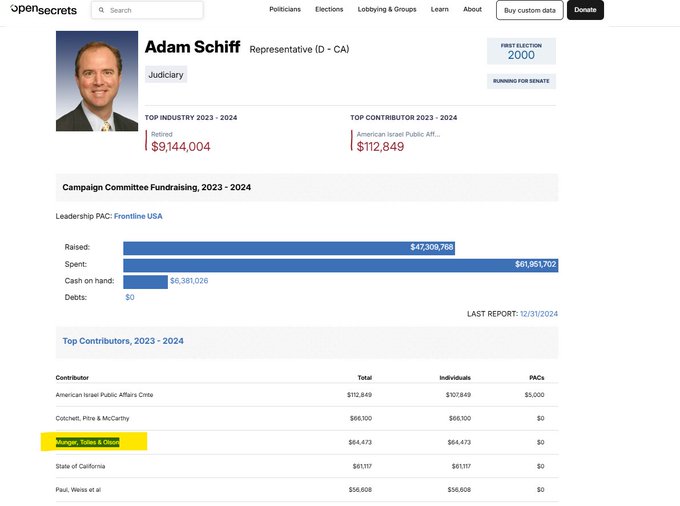This screenshot has height=506, width=680.
Task: Click the Running for Senate badge
Action: (x=521, y=81)
